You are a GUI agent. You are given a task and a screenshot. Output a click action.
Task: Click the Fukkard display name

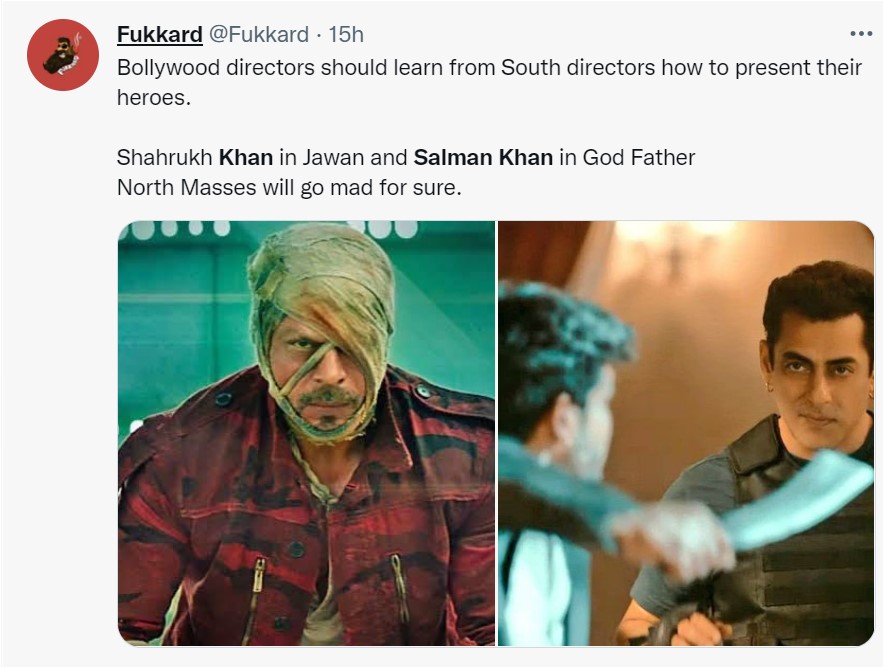(159, 35)
